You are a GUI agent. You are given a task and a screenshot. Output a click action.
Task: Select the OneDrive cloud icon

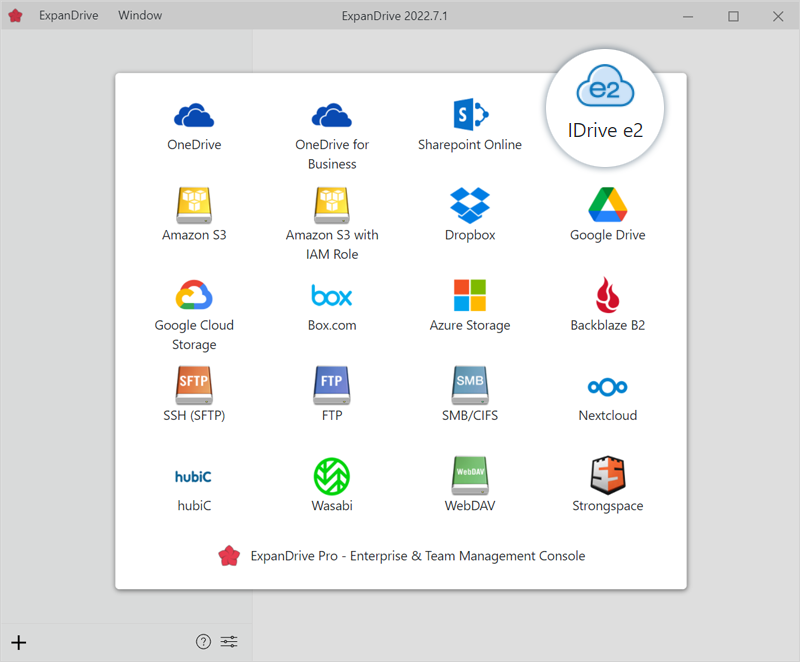tap(194, 115)
